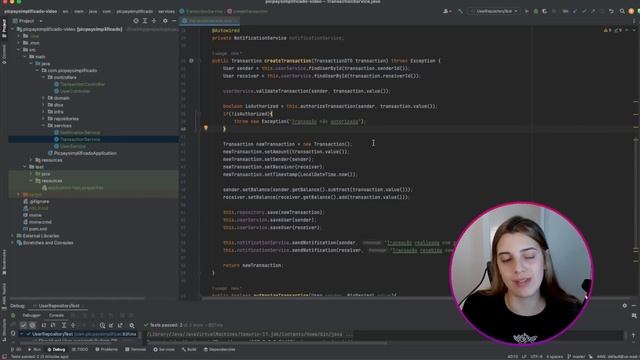
Task: Run with coverage icon in top toolbar
Action: pyautogui.click(x=544, y=11)
